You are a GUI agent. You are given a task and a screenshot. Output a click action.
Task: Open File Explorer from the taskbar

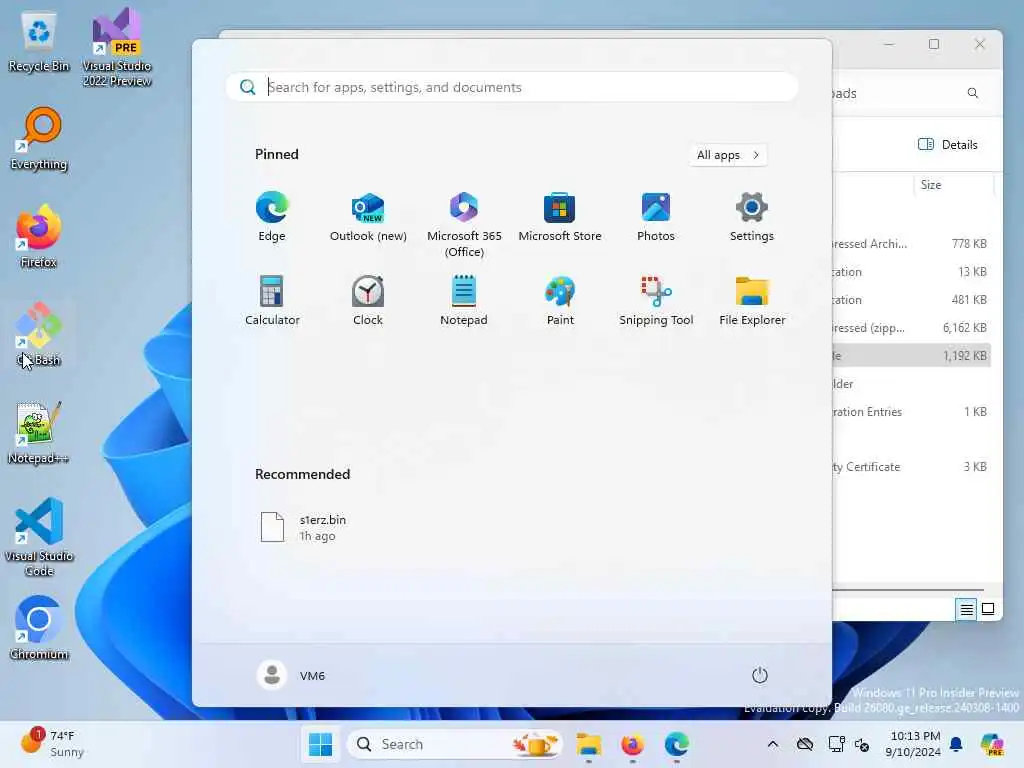click(588, 744)
